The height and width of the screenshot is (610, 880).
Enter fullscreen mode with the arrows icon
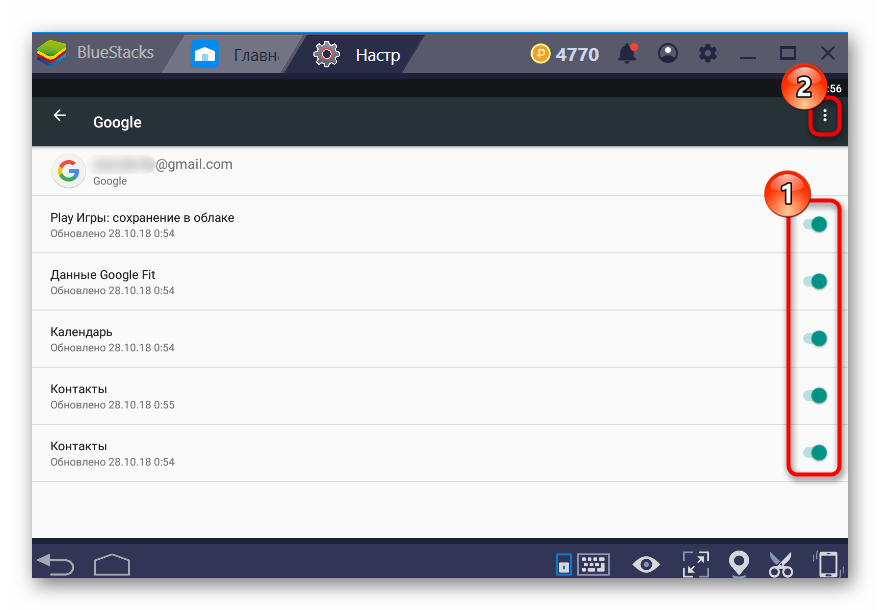tap(695, 564)
